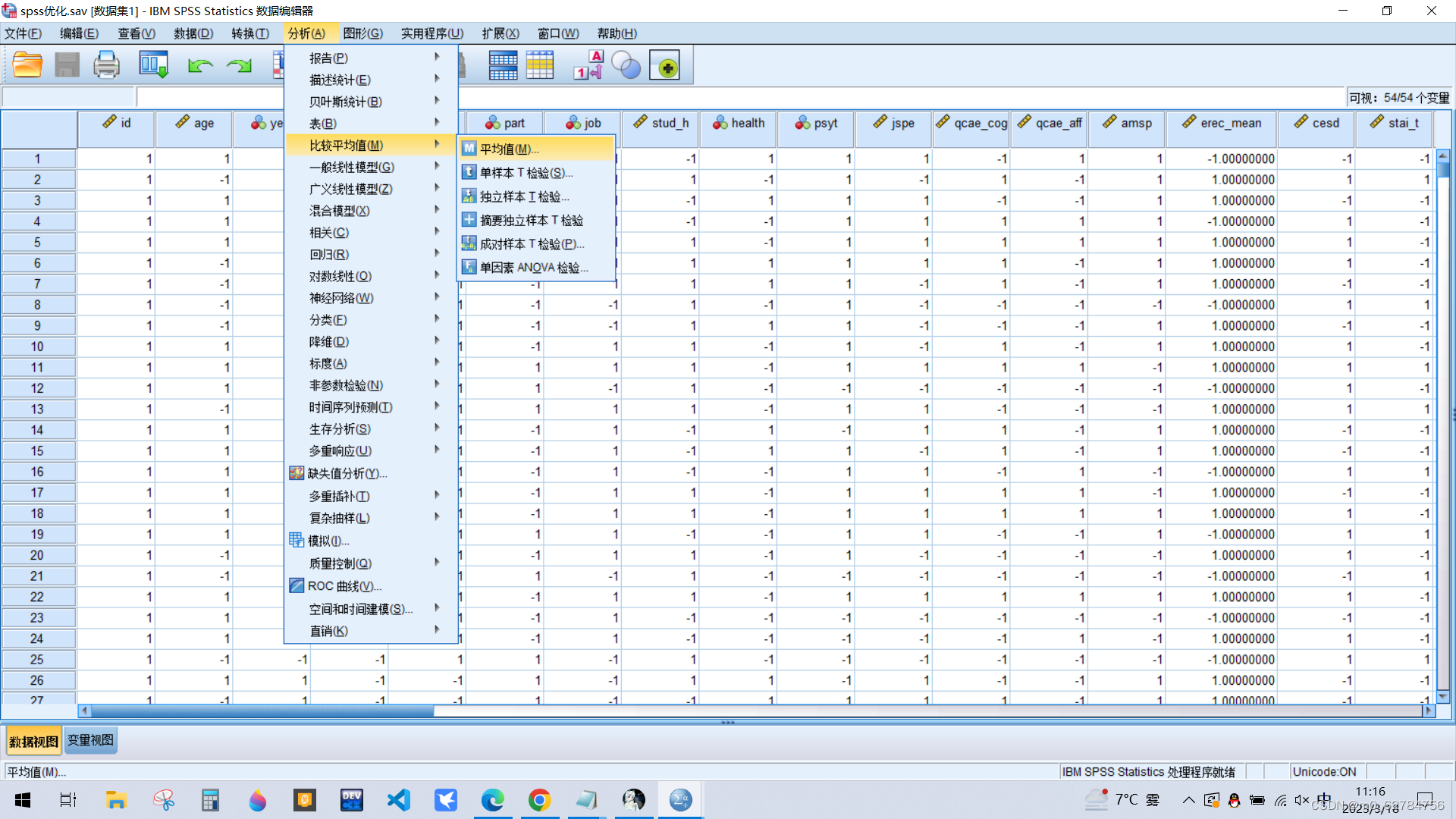The width and height of the screenshot is (1456, 819).
Task: Click the Value Labels icon
Action: pos(588,65)
